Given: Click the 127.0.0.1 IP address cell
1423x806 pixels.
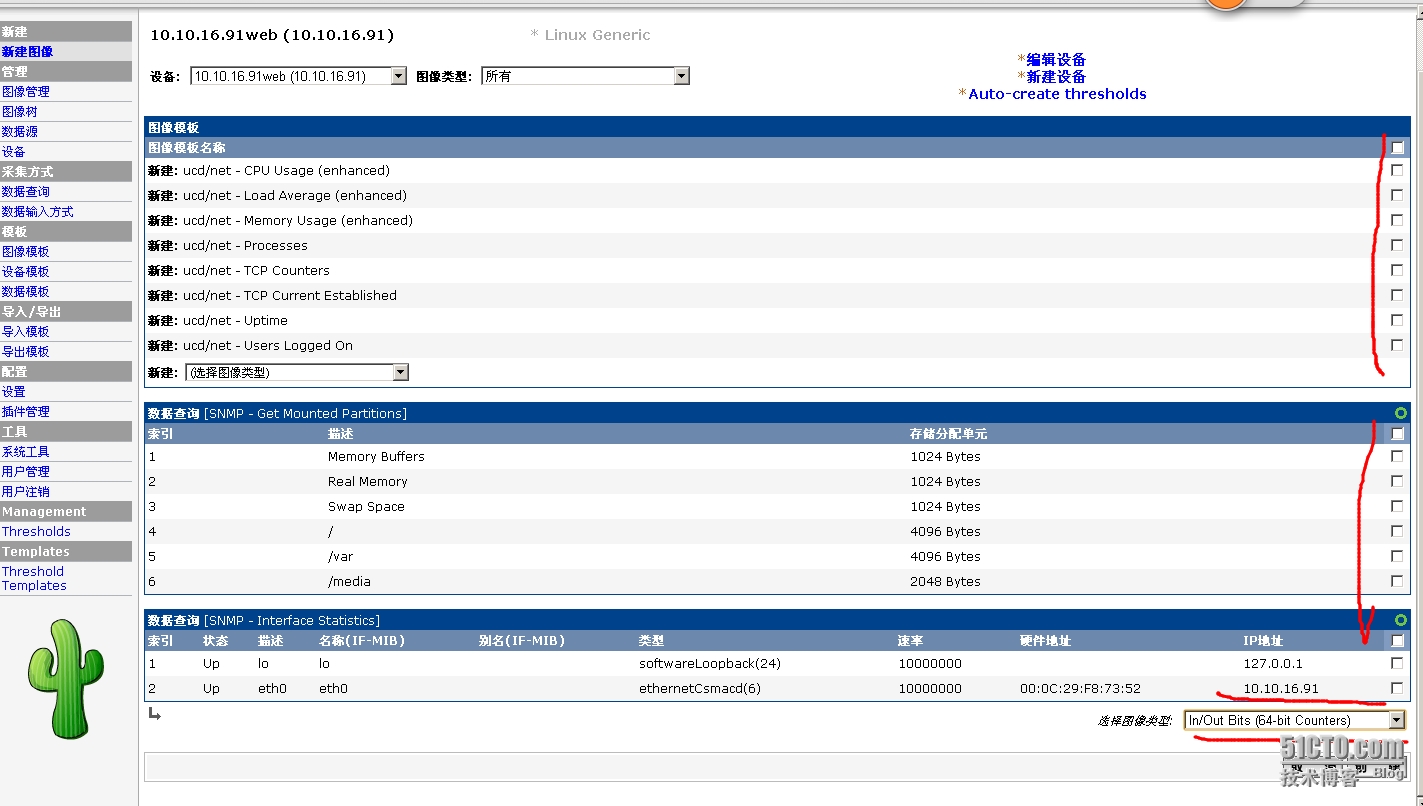Looking at the screenshot, I should (x=1273, y=663).
